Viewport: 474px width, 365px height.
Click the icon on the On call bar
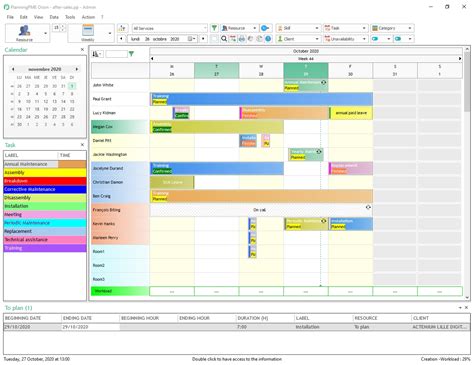pos(368,207)
